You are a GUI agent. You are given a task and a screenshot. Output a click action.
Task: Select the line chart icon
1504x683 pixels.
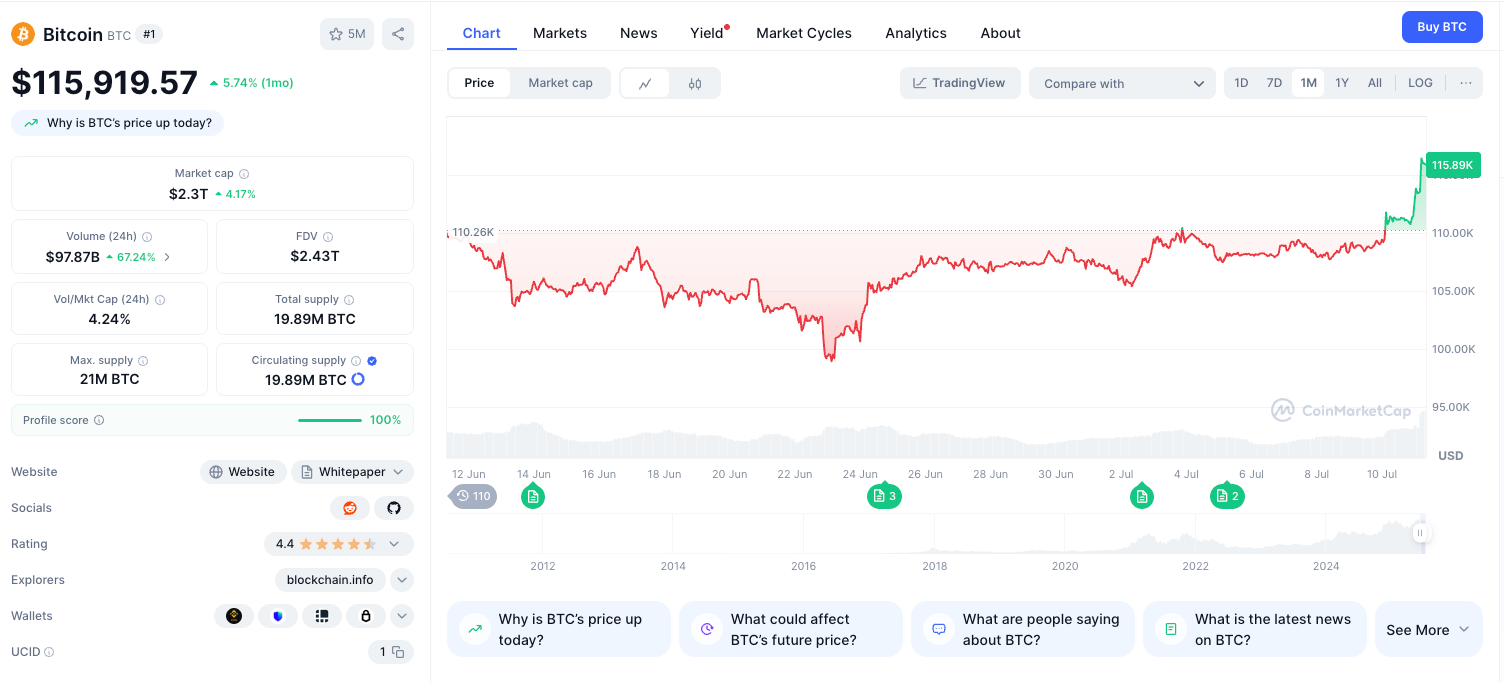[x=645, y=83]
